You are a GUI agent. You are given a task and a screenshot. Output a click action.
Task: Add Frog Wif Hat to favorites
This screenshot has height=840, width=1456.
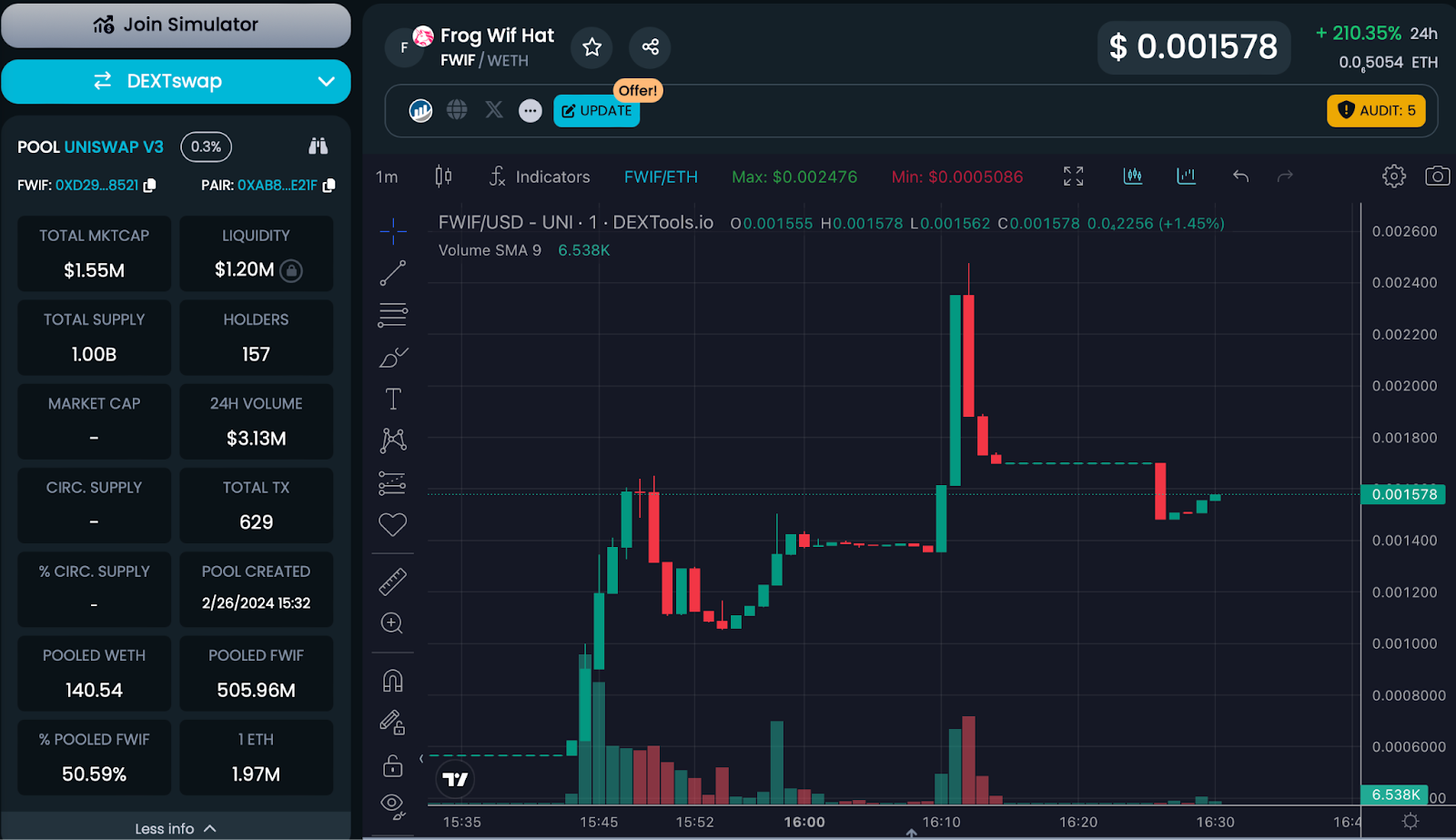[x=592, y=47]
